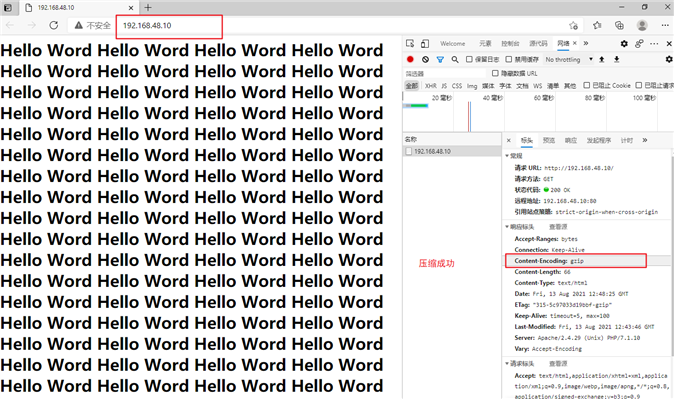This screenshot has height=399, width=674.
Task: Open network search with the magnifier icon
Action: tap(455, 59)
